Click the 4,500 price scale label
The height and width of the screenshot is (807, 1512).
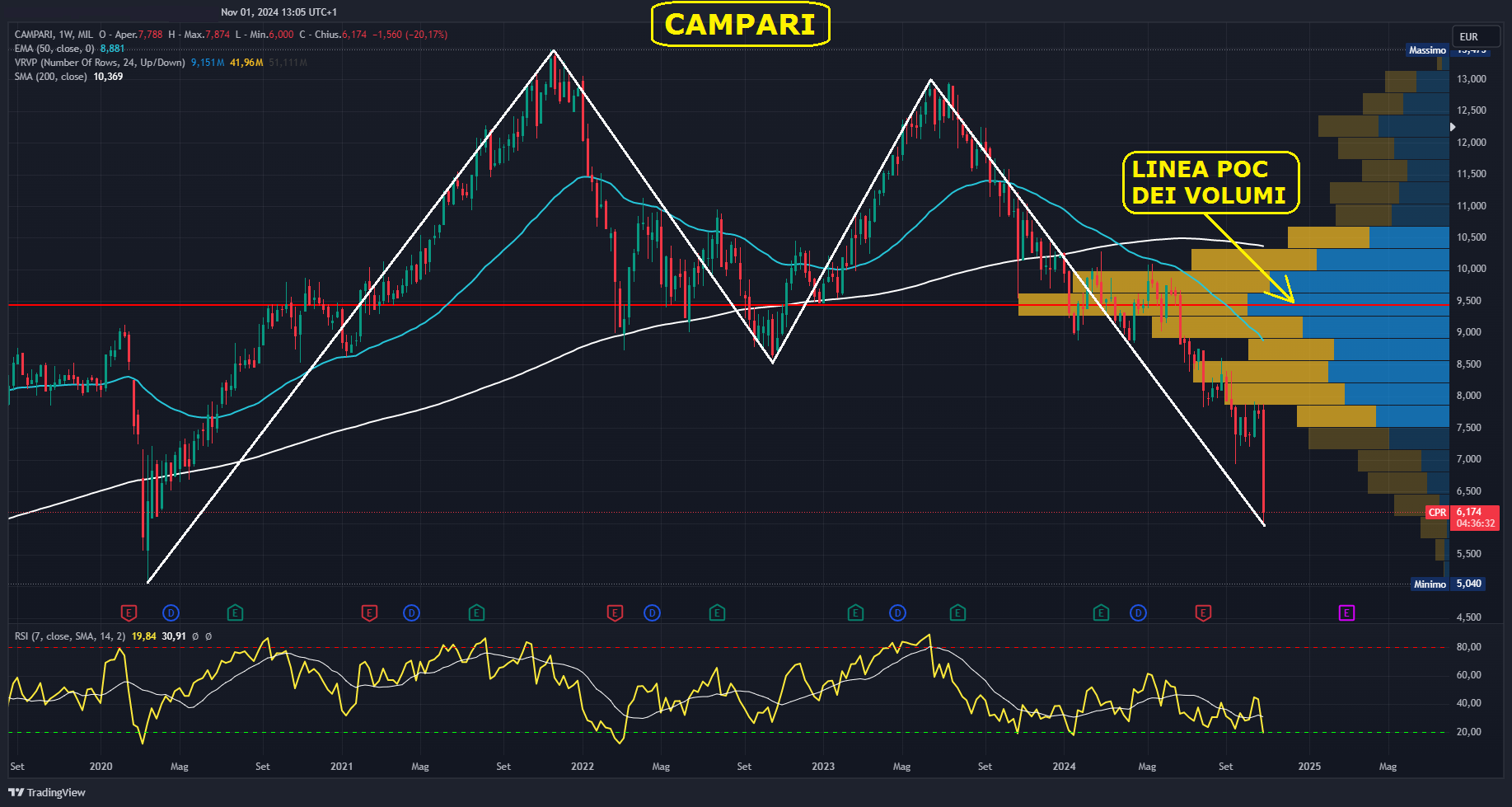(1469, 617)
